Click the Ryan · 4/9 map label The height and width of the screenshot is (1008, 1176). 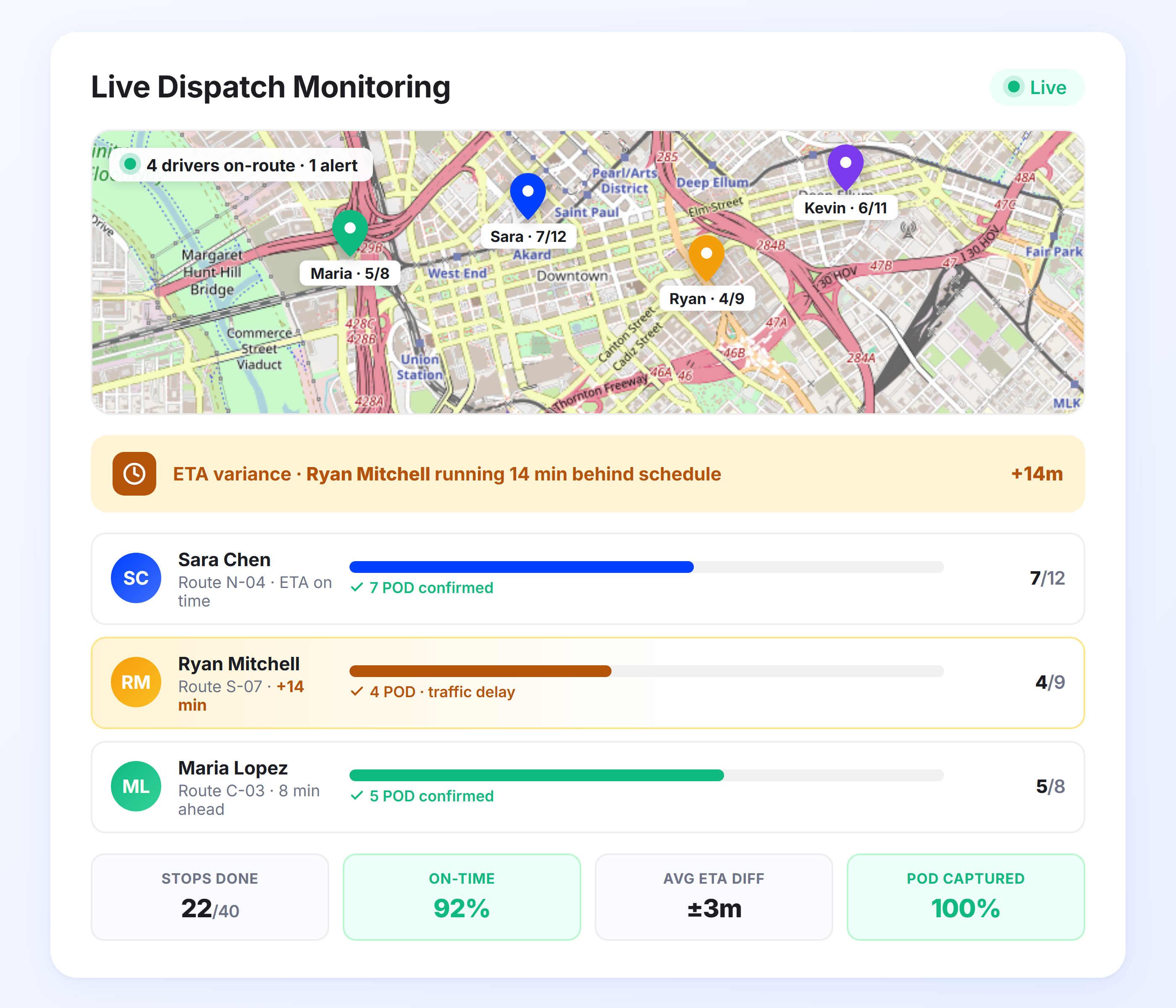[706, 299]
